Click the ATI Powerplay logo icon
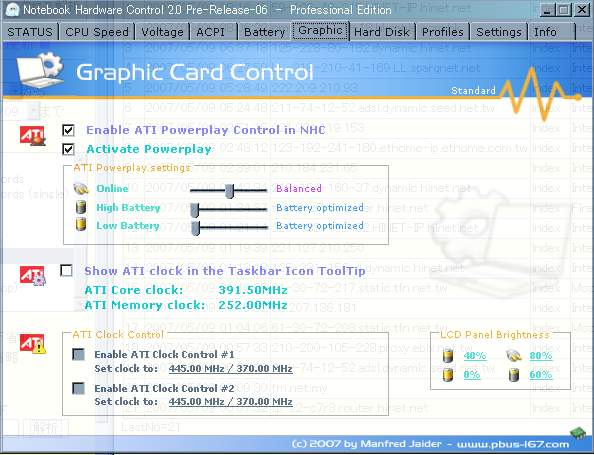This screenshot has width=594, height=455. coord(33,136)
